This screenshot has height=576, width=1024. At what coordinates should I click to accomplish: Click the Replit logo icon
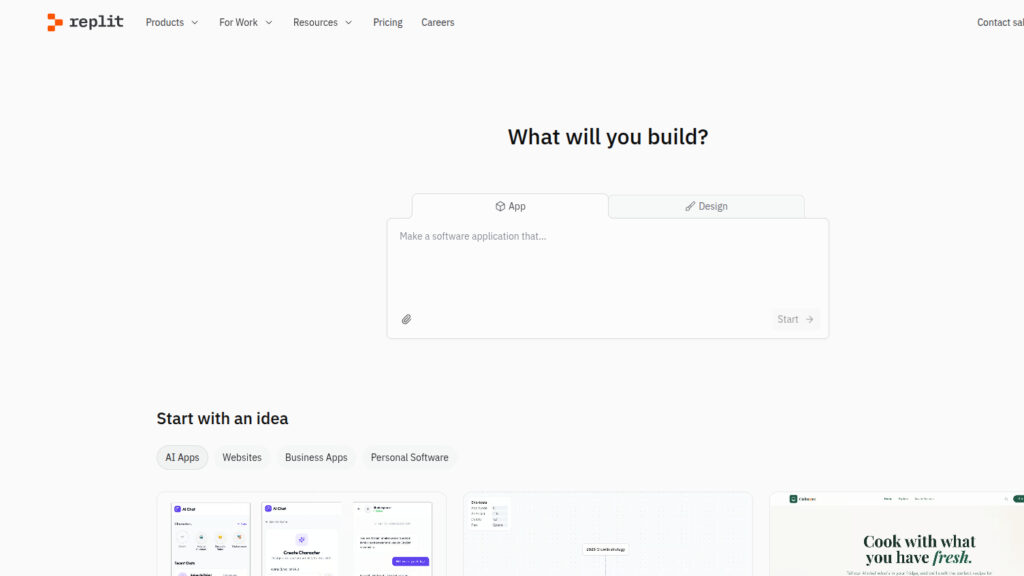[55, 22]
